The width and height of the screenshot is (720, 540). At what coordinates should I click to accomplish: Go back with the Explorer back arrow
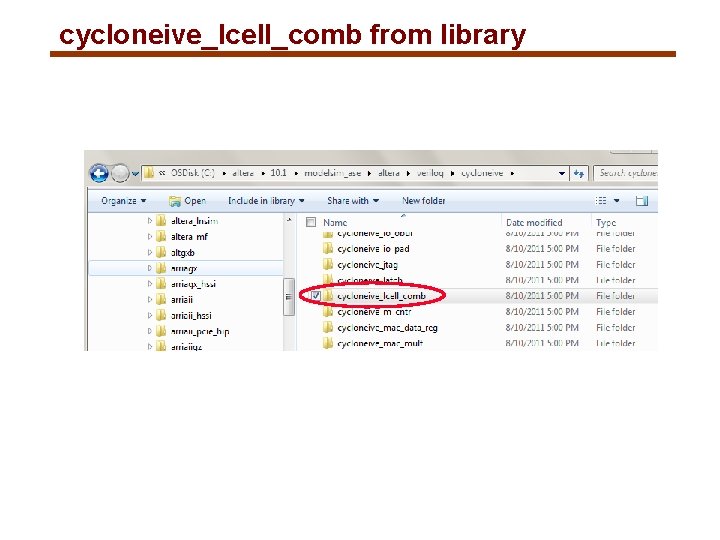click(x=99, y=174)
